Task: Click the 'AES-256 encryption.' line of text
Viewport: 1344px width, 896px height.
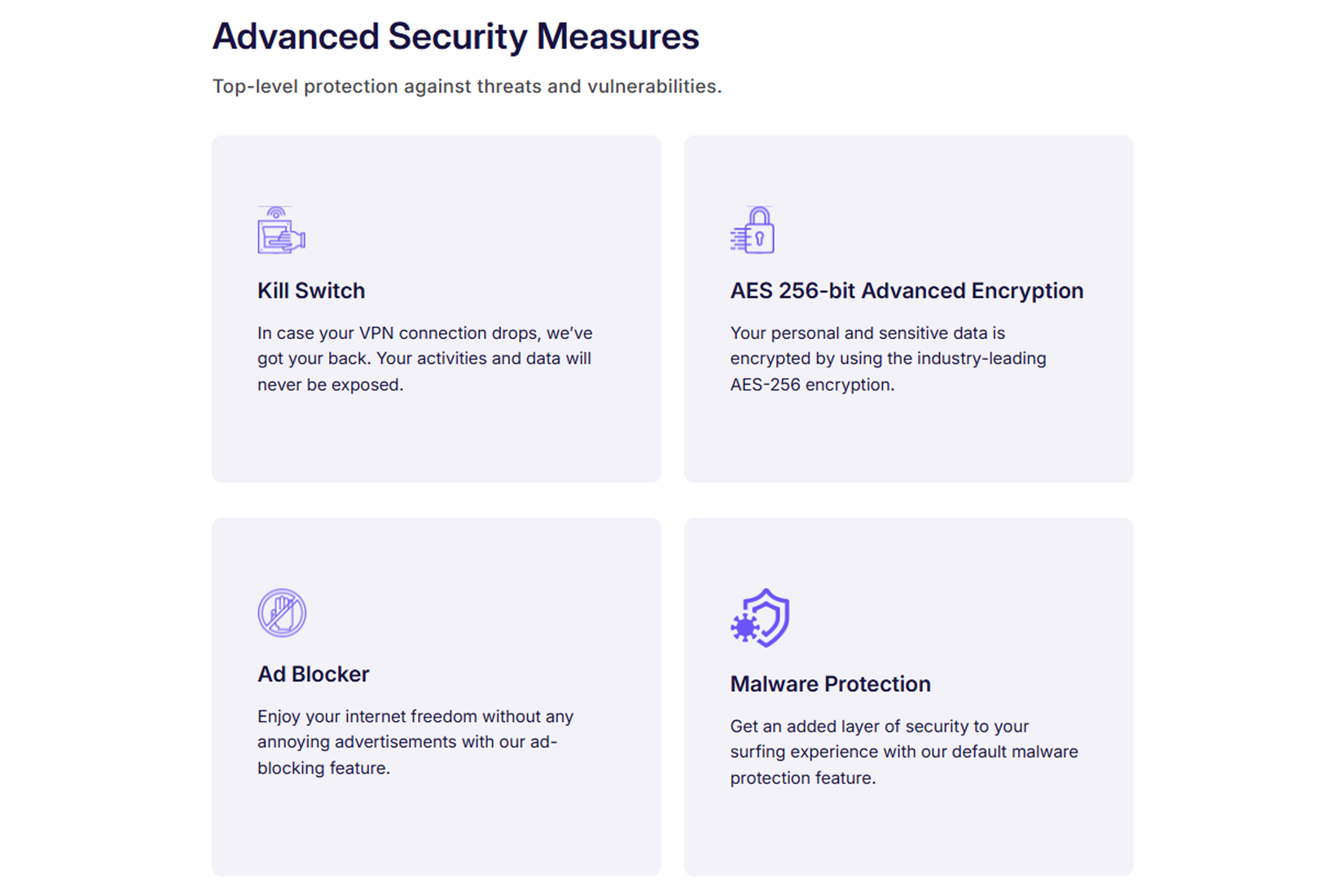Action: (812, 384)
